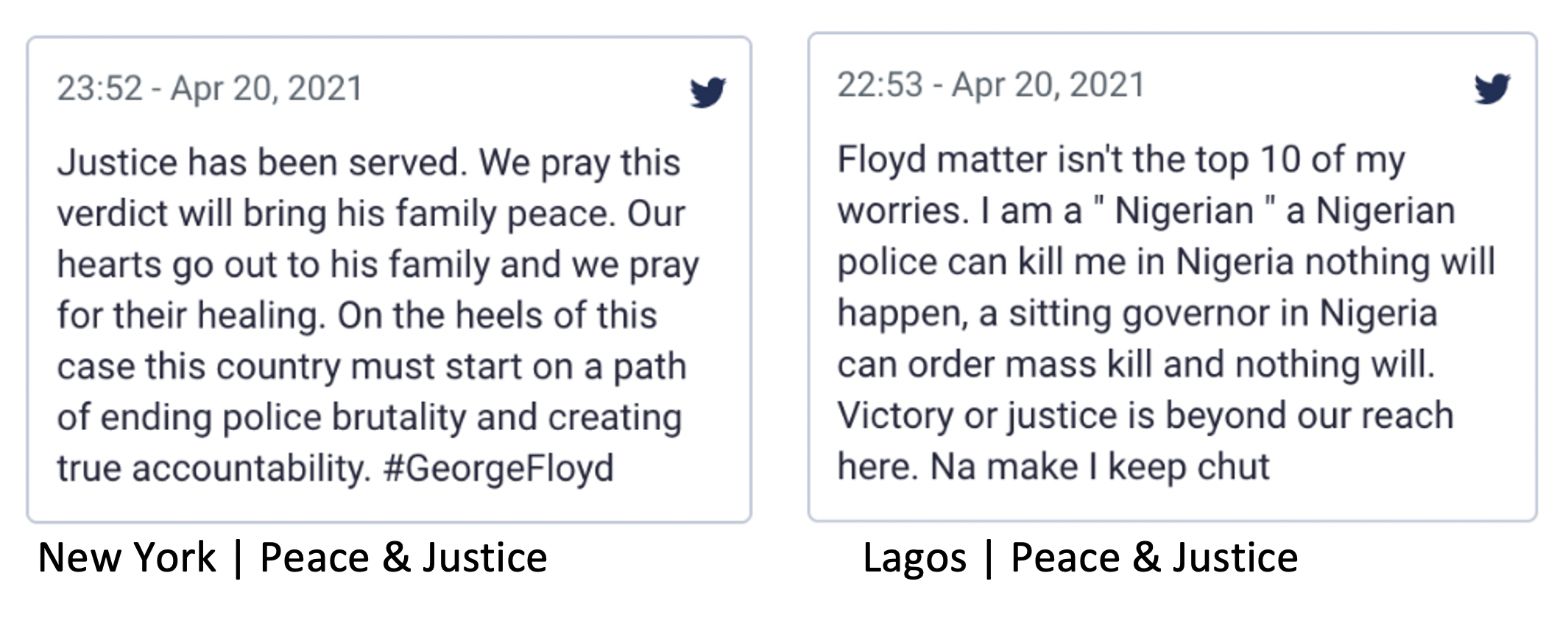Click the Twitter bird icon on New York tweet
The width and height of the screenshot is (1568, 626).
707,92
